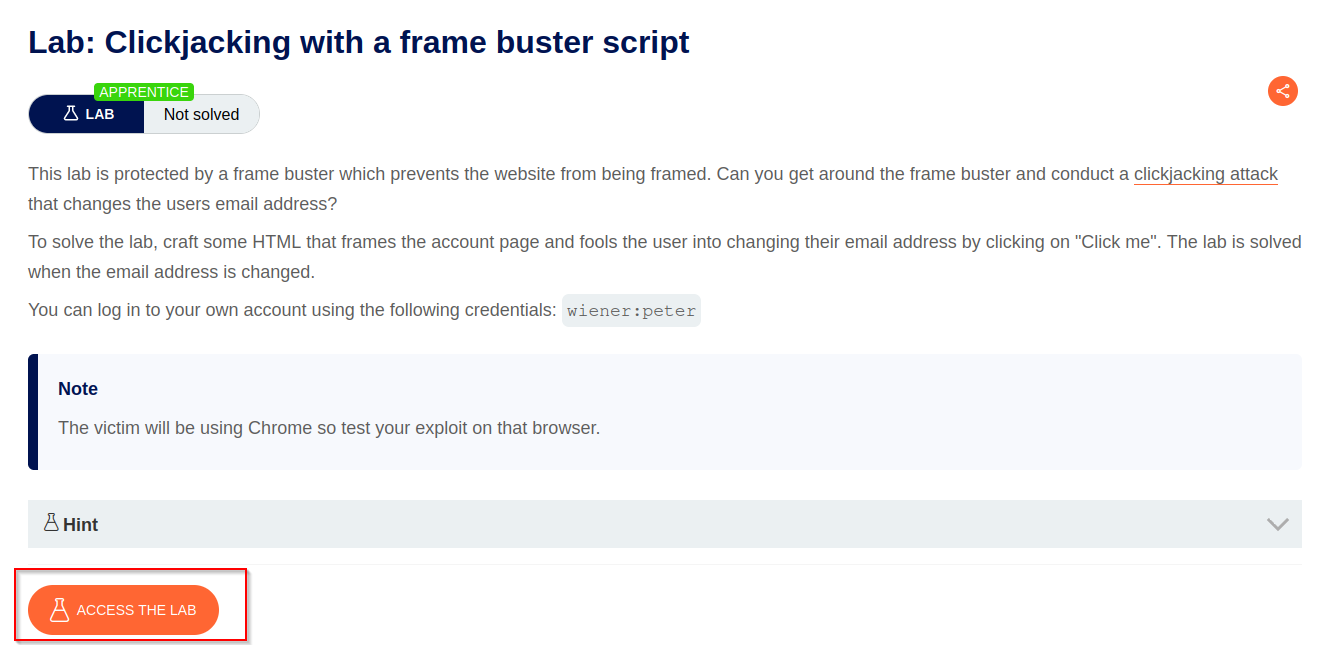Click the orange share icon
This screenshot has width=1335, height=645.
1283,91
